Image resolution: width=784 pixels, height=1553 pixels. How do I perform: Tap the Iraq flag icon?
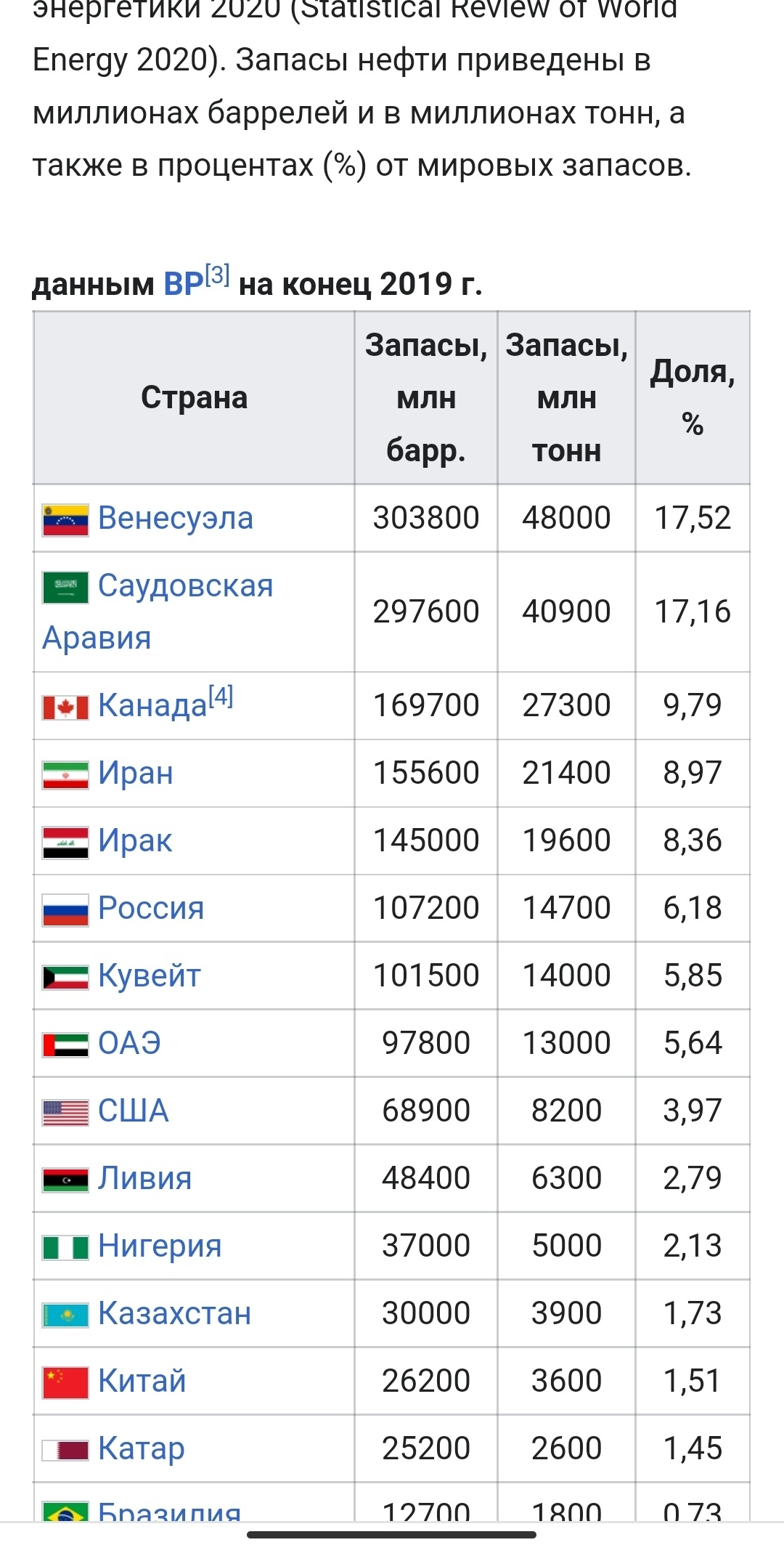pyautogui.click(x=65, y=842)
